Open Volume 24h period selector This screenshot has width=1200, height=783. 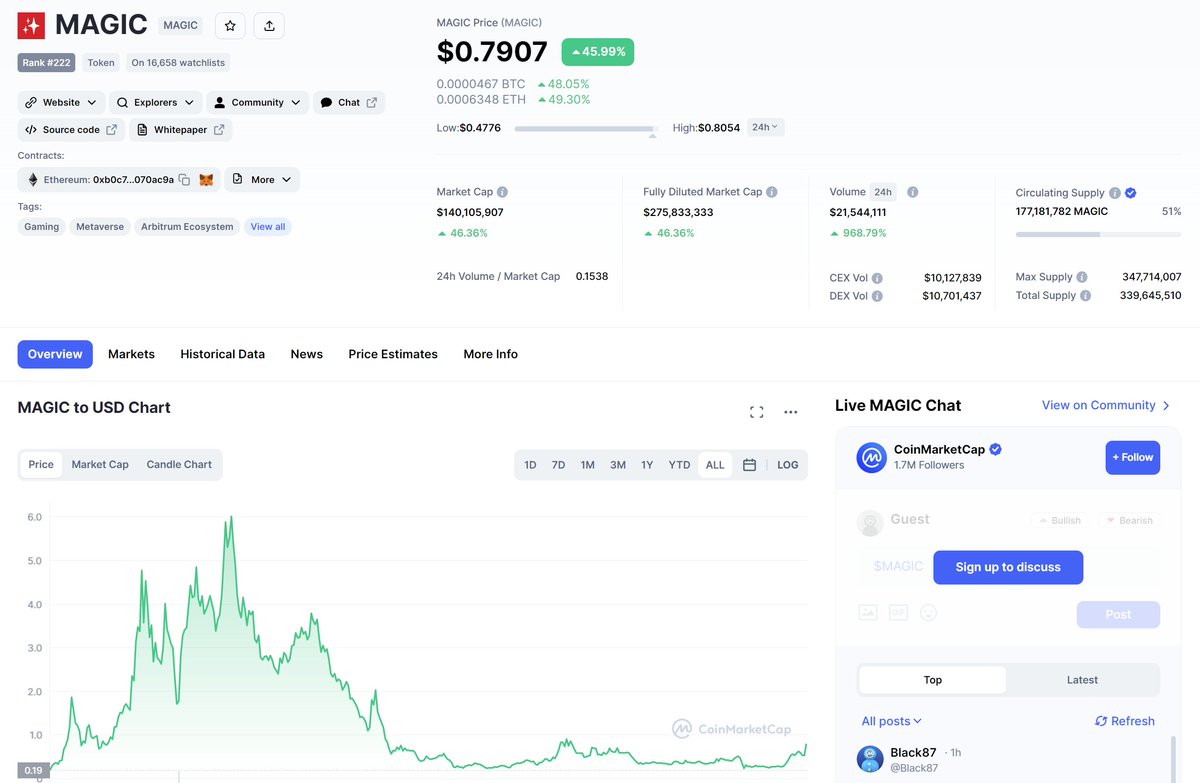(x=883, y=192)
